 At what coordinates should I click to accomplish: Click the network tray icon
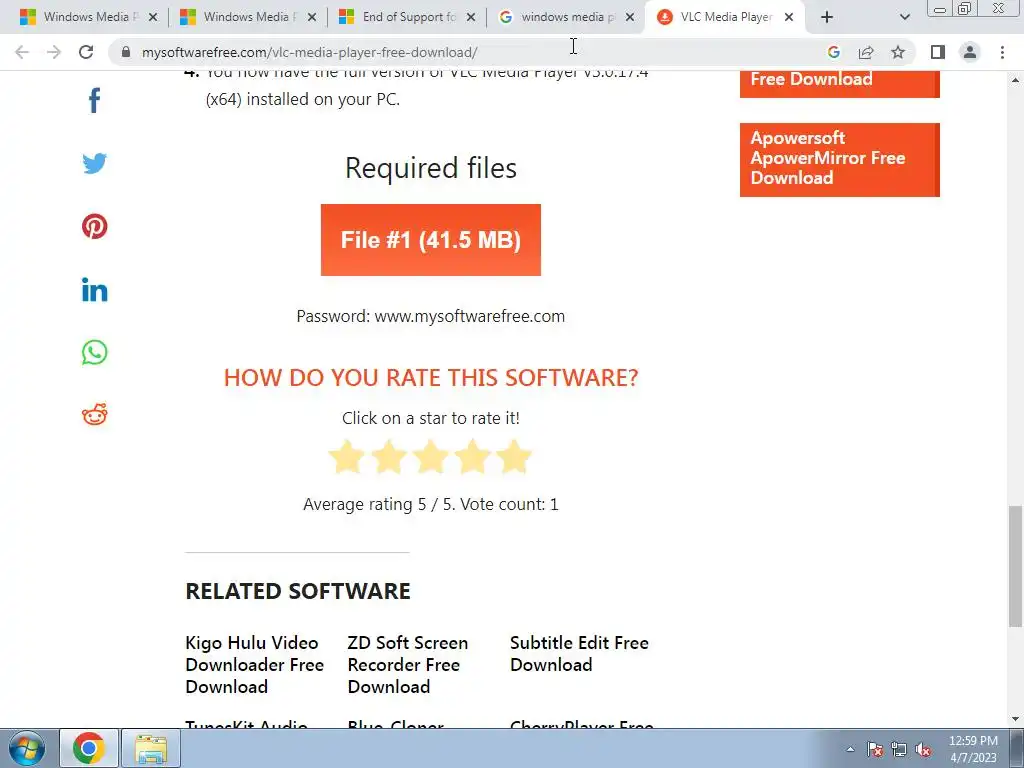coord(899,749)
